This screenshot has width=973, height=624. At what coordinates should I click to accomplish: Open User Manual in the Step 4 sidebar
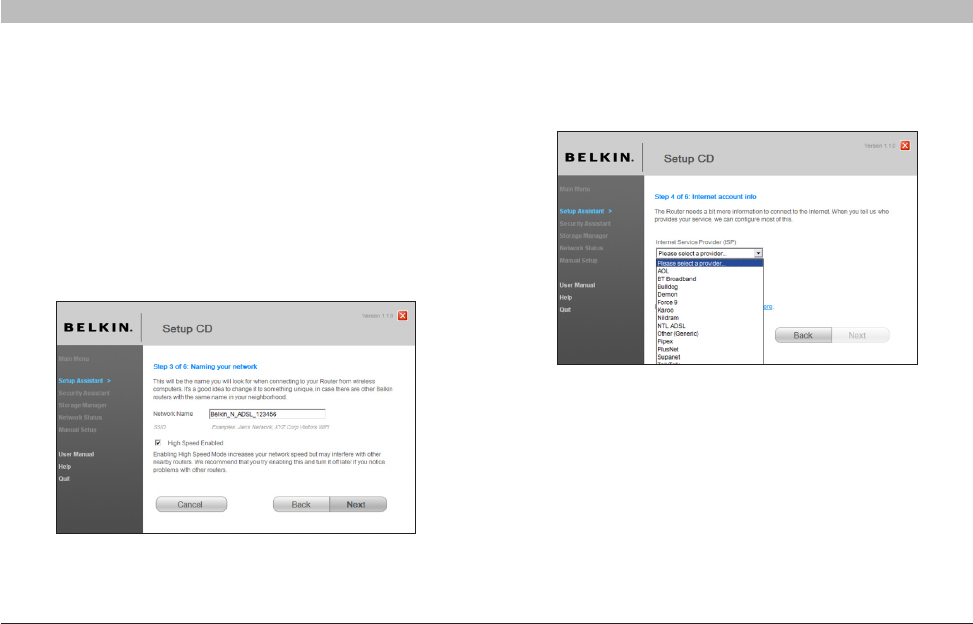pyautogui.click(x=577, y=285)
